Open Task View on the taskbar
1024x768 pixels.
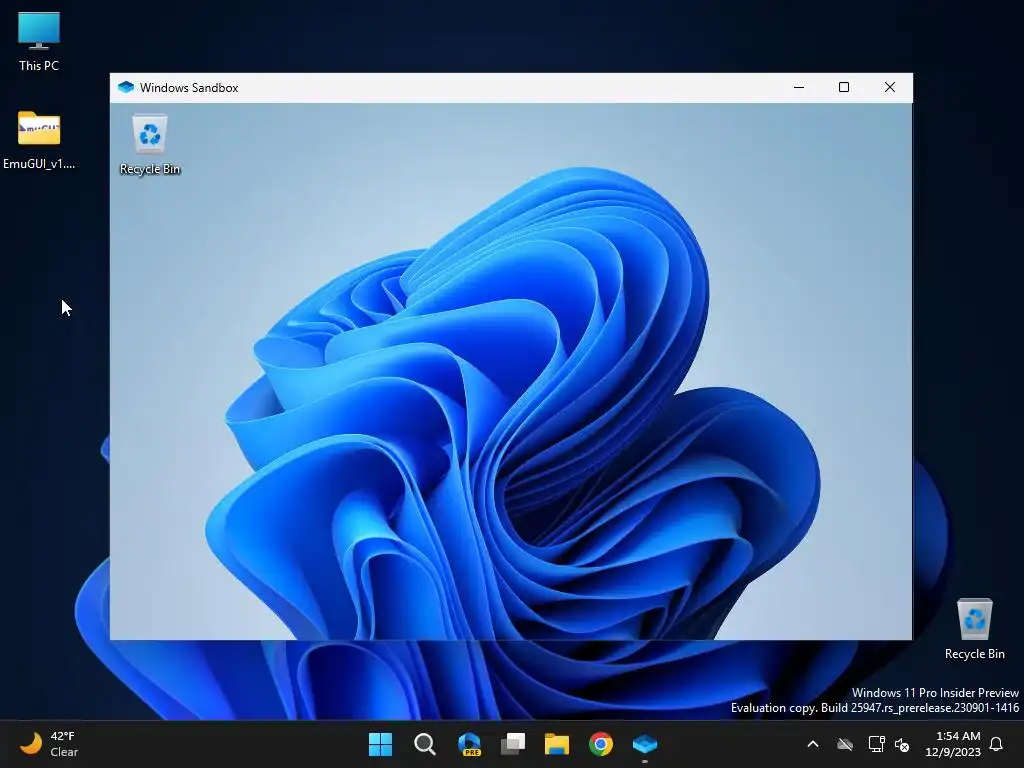click(513, 744)
